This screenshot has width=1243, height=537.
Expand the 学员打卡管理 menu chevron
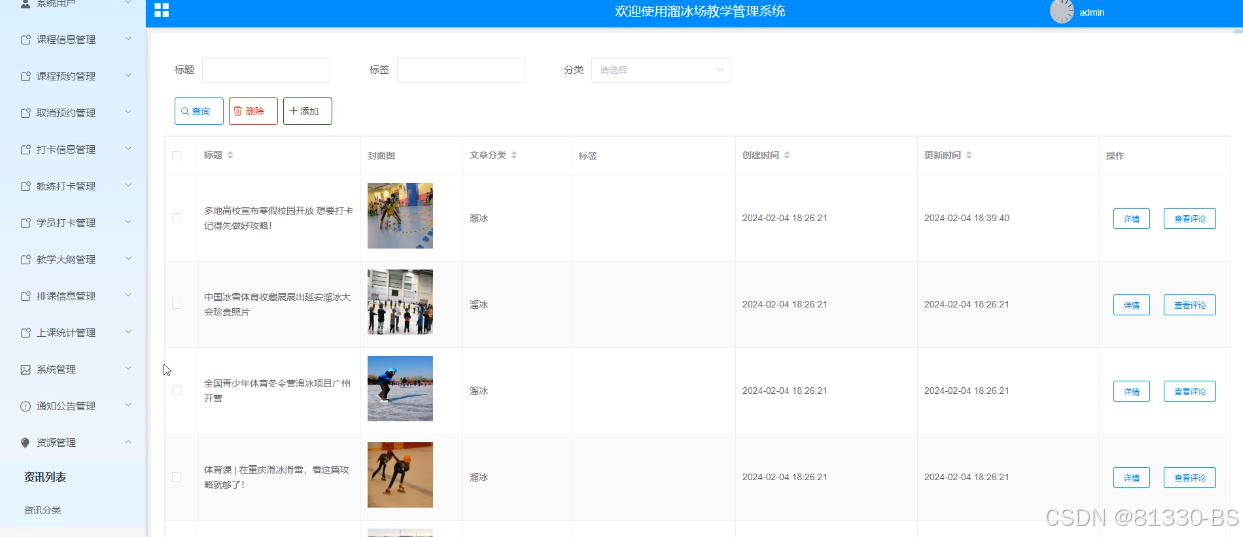(x=128, y=222)
